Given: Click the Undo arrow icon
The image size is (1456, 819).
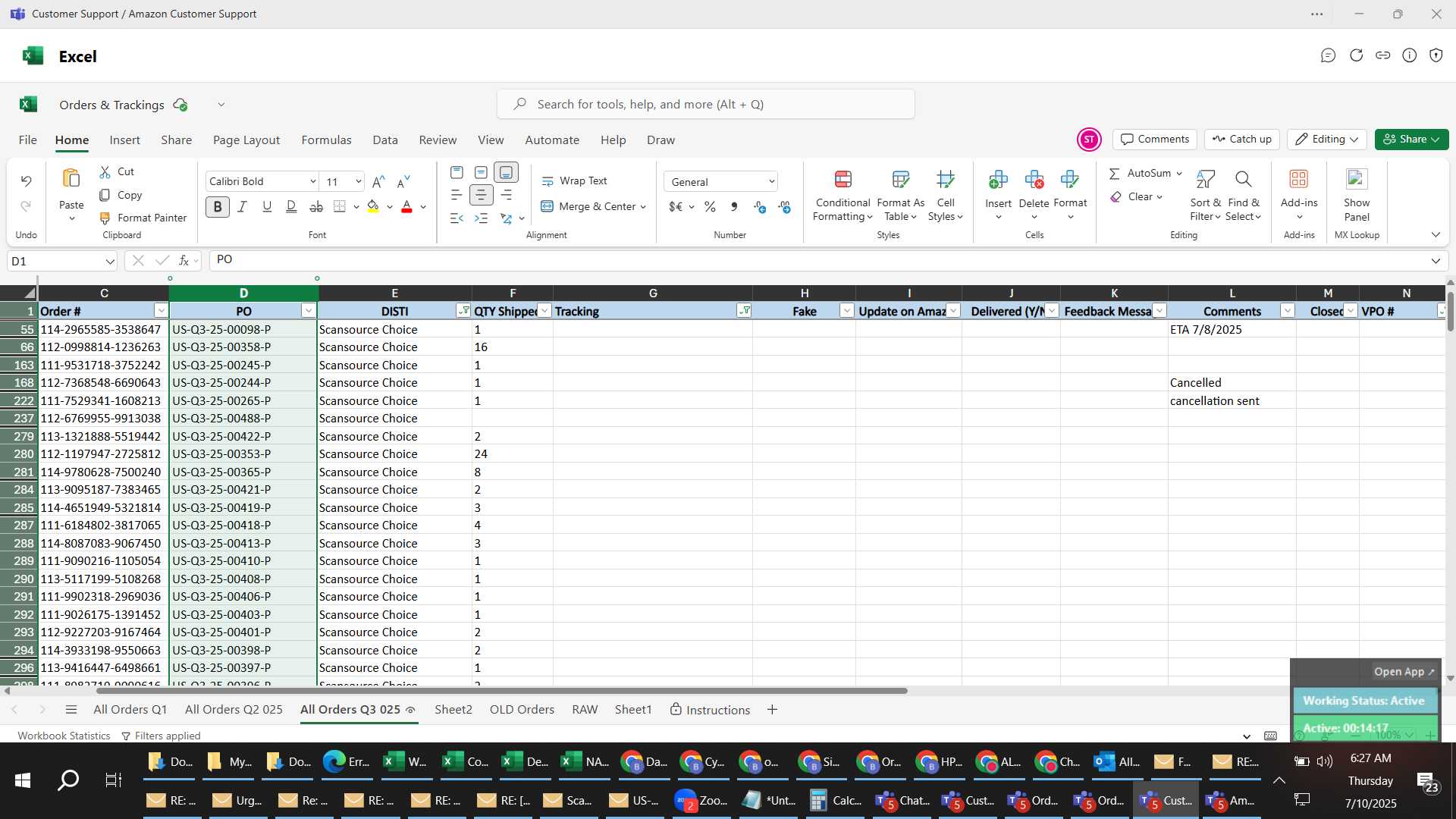Looking at the screenshot, I should pos(26,180).
